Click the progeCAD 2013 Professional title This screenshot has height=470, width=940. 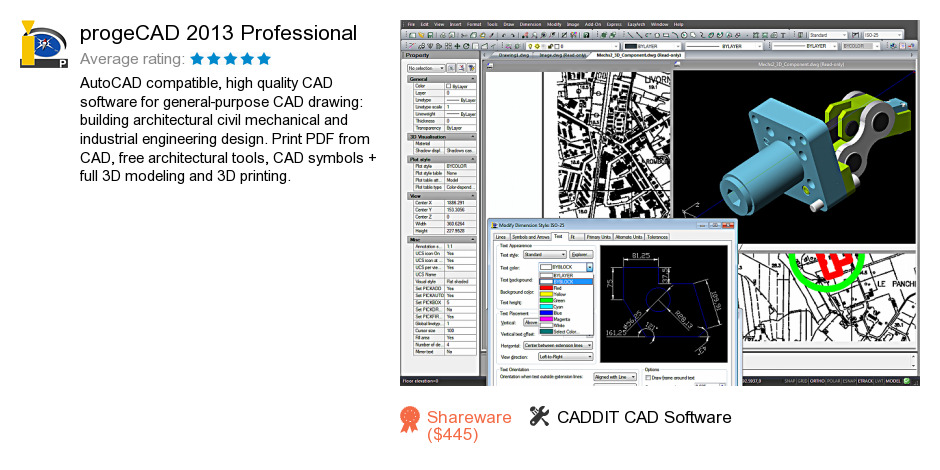click(x=218, y=33)
